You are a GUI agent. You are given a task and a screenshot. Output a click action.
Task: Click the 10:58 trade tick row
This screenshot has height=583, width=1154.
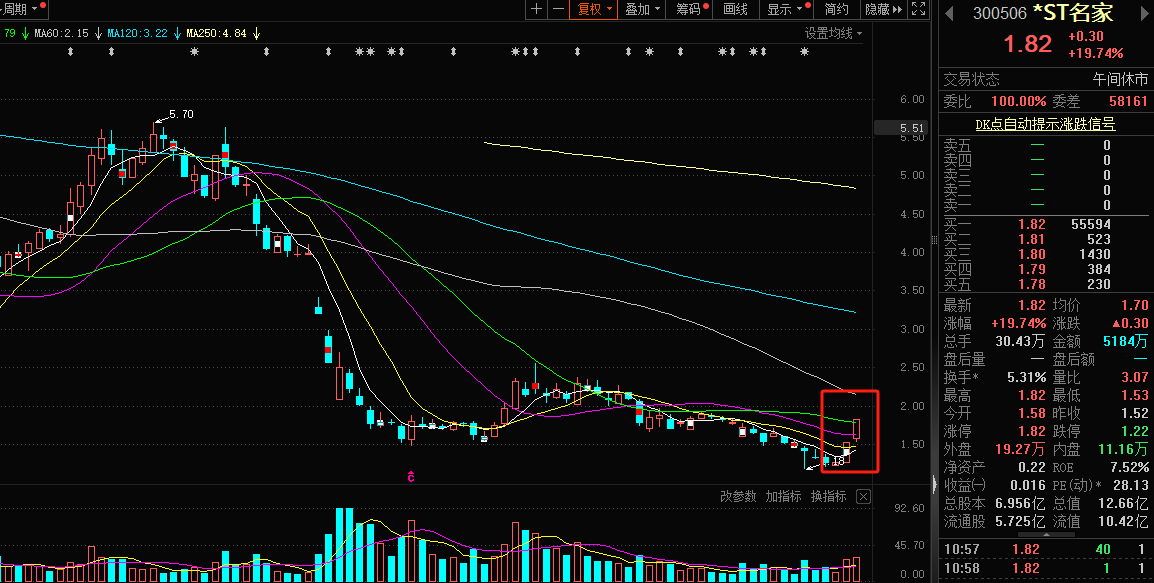point(1046,568)
